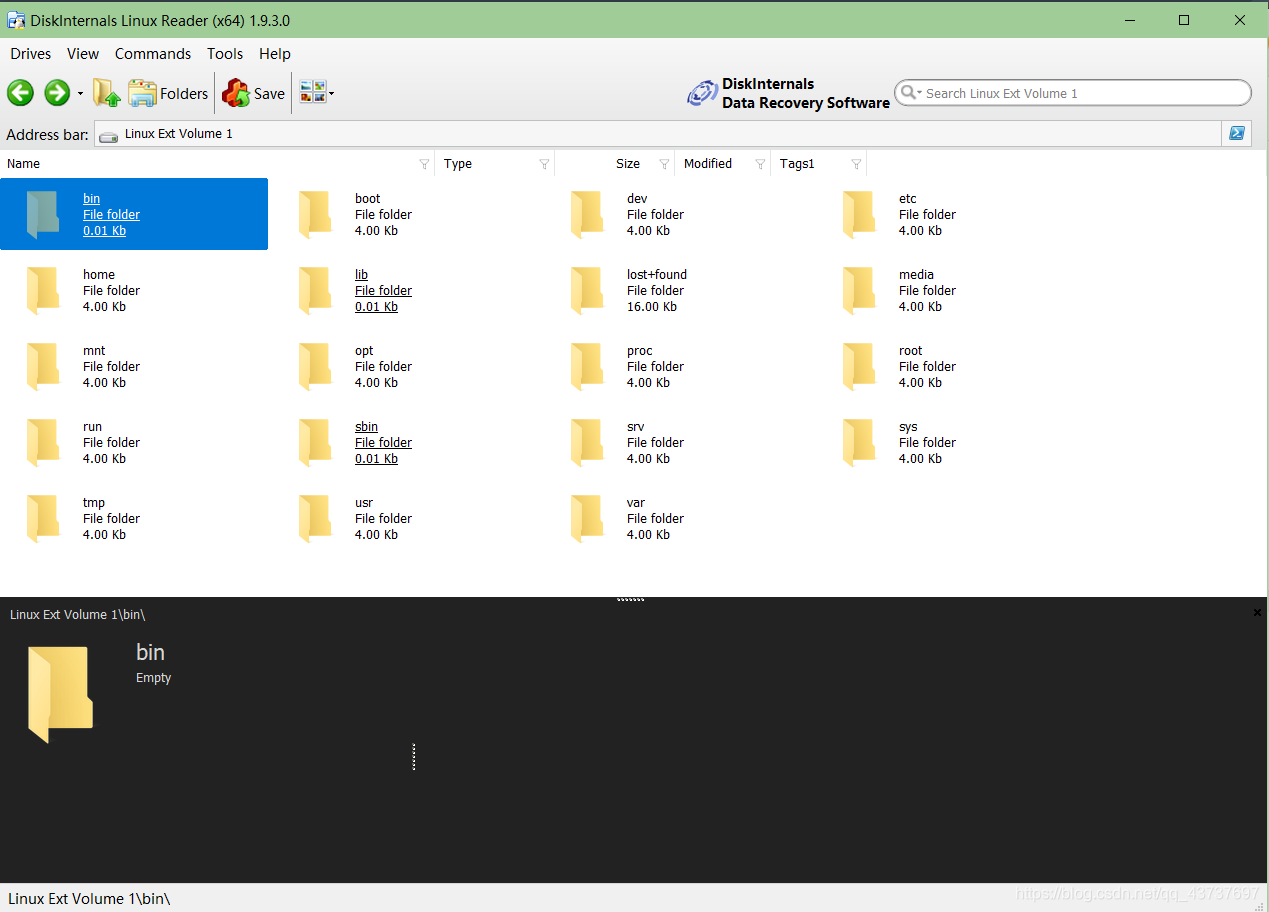Open the navigation history dropdown arrow
Image resolution: width=1269 pixels, height=912 pixels.
[80, 94]
